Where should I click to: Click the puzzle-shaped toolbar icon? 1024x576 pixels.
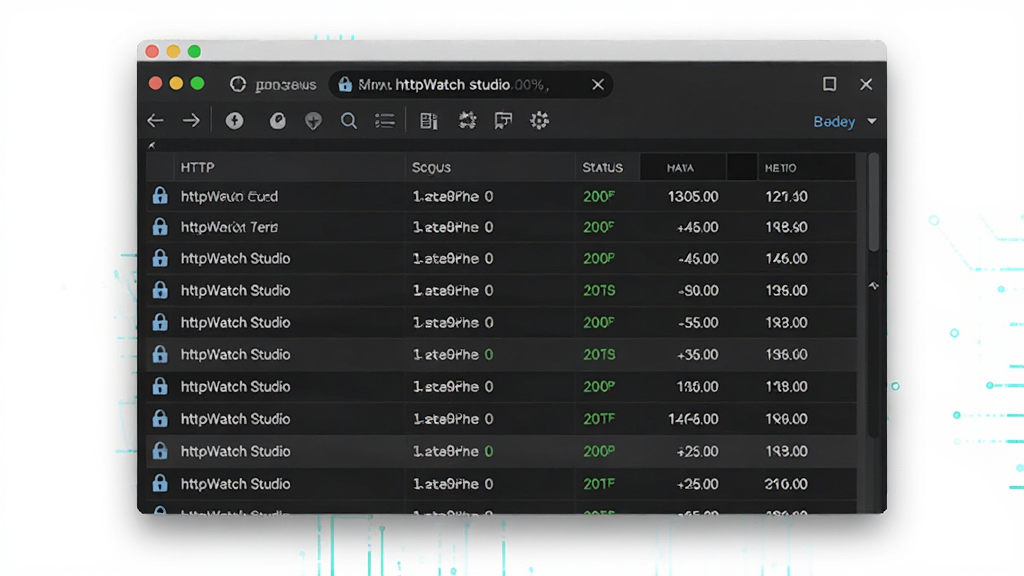pos(467,121)
